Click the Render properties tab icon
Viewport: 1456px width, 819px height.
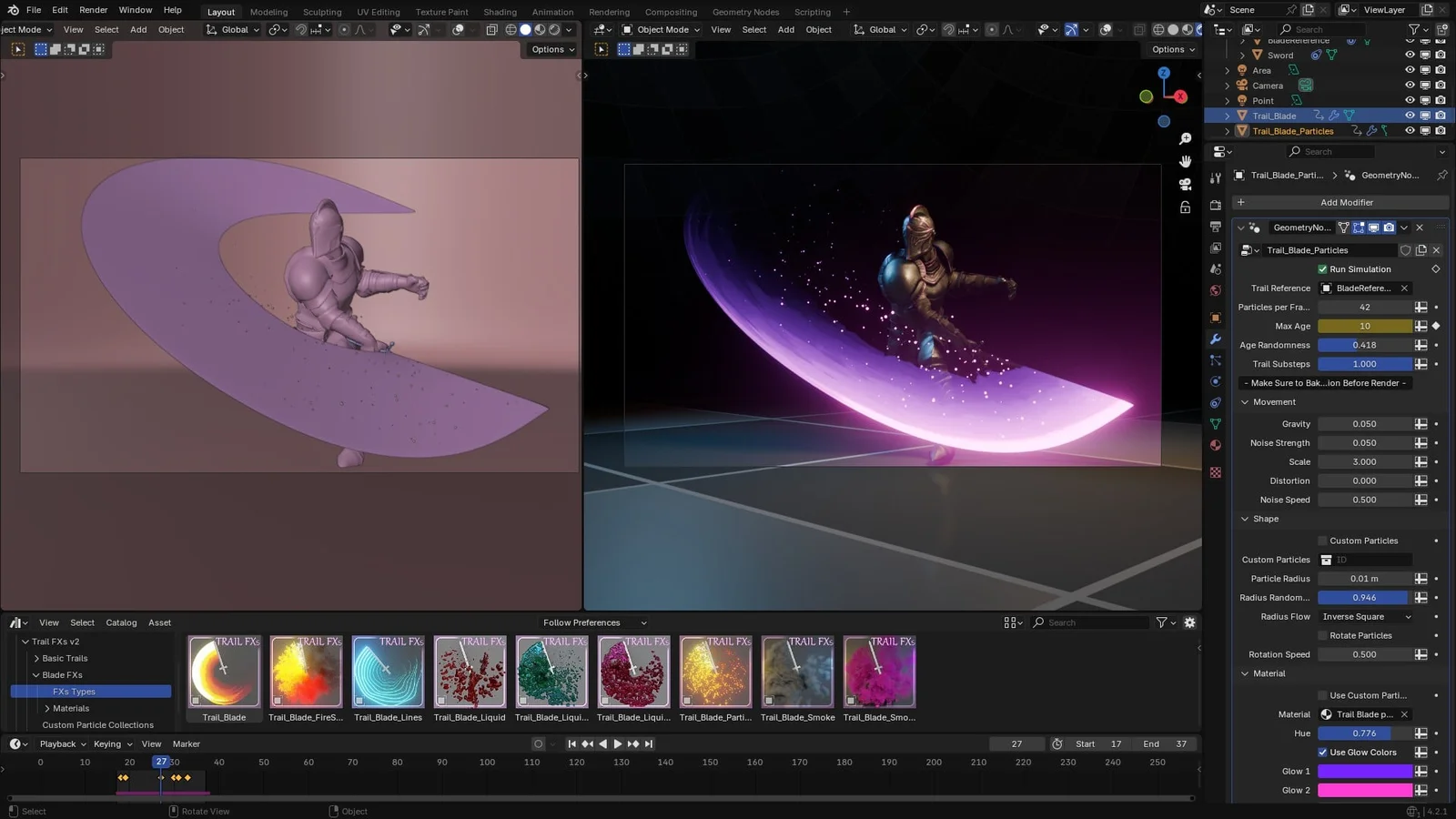coord(1216,205)
